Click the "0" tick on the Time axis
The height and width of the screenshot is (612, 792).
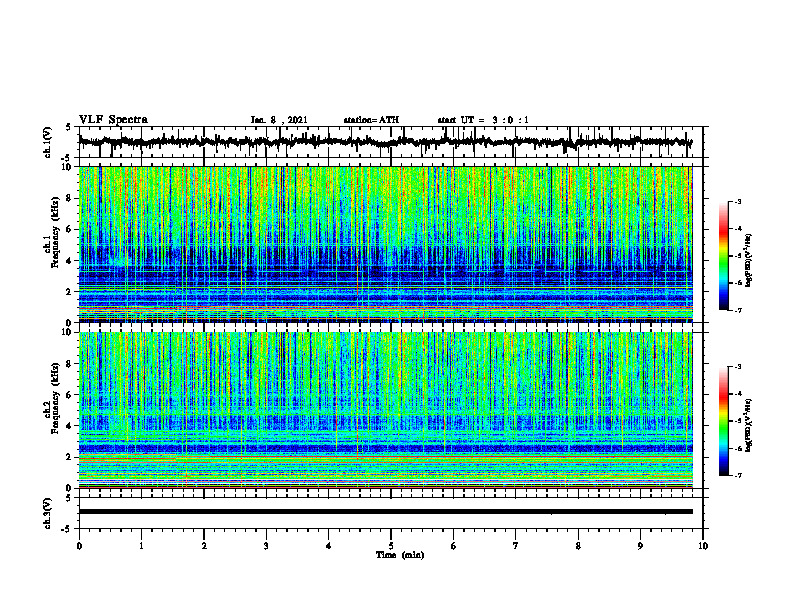79,546
